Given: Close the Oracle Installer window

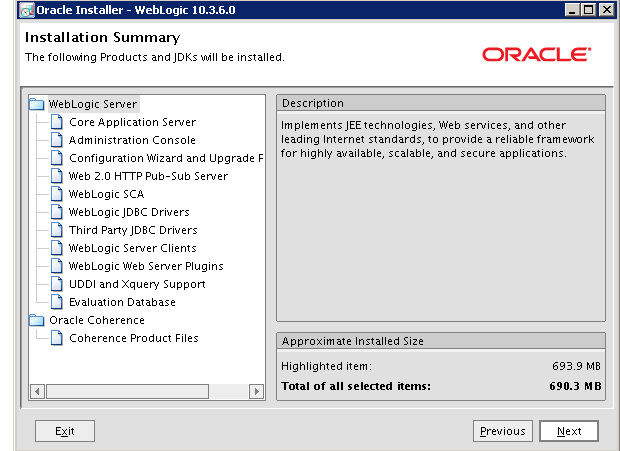Looking at the screenshot, I should [x=606, y=10].
